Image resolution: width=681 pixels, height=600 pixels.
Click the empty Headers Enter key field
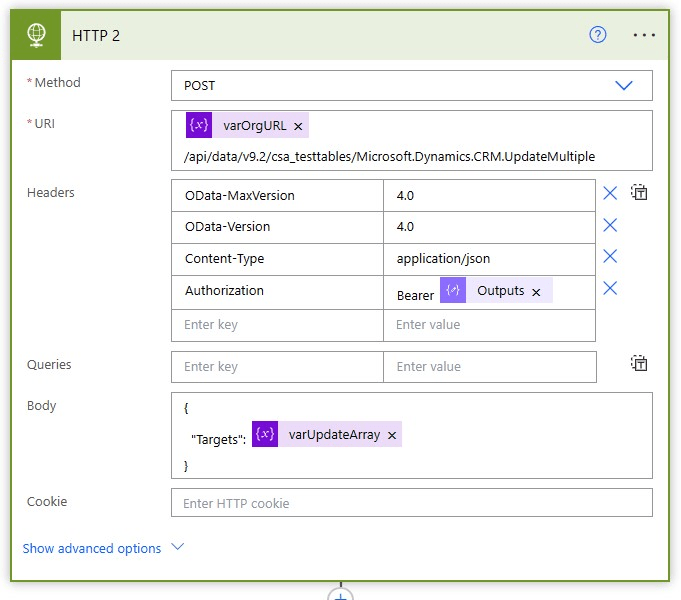click(277, 325)
